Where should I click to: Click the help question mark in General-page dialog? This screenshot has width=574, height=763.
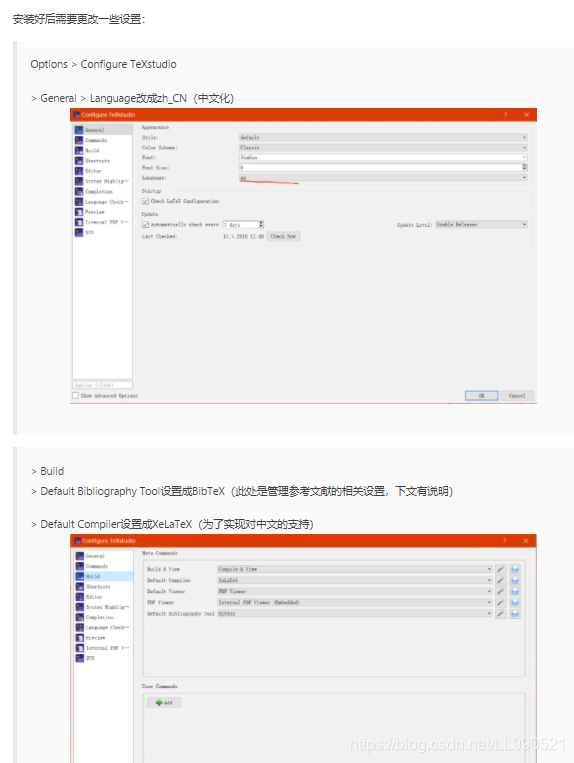pos(505,115)
